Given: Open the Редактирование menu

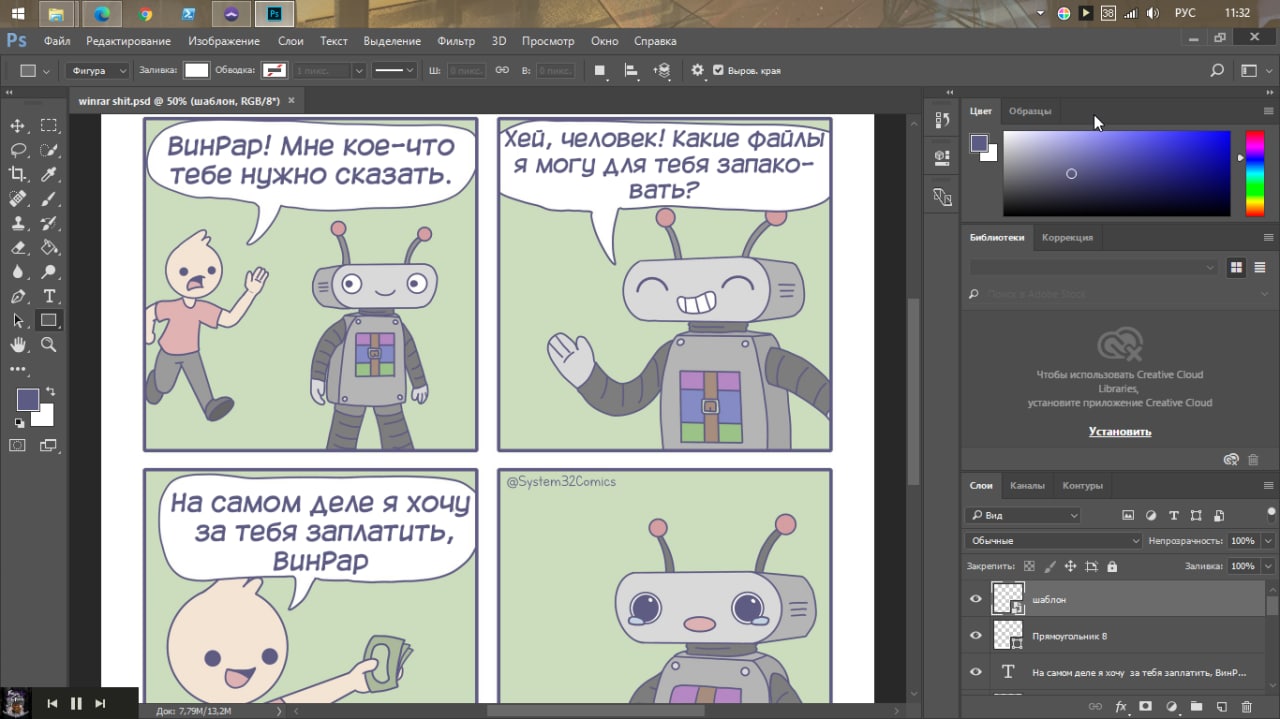Looking at the screenshot, I should click(x=128, y=41).
